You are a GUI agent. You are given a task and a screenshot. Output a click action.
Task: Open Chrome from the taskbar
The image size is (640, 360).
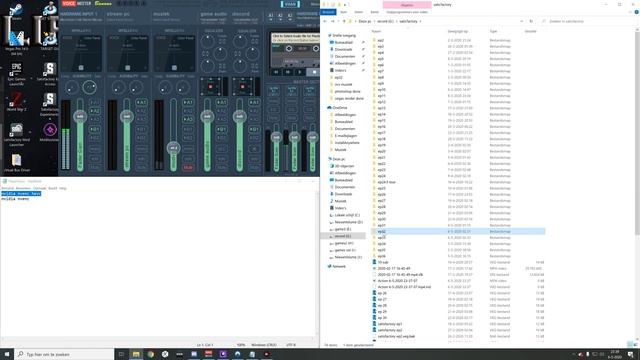[151, 354]
